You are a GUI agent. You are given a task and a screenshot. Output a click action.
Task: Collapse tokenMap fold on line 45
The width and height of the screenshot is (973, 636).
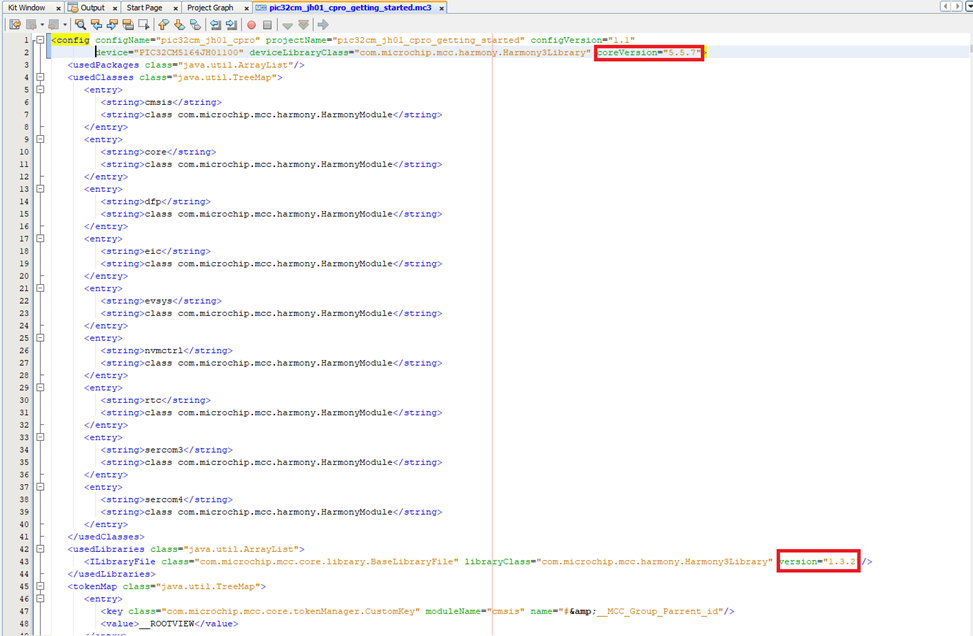(x=40, y=586)
